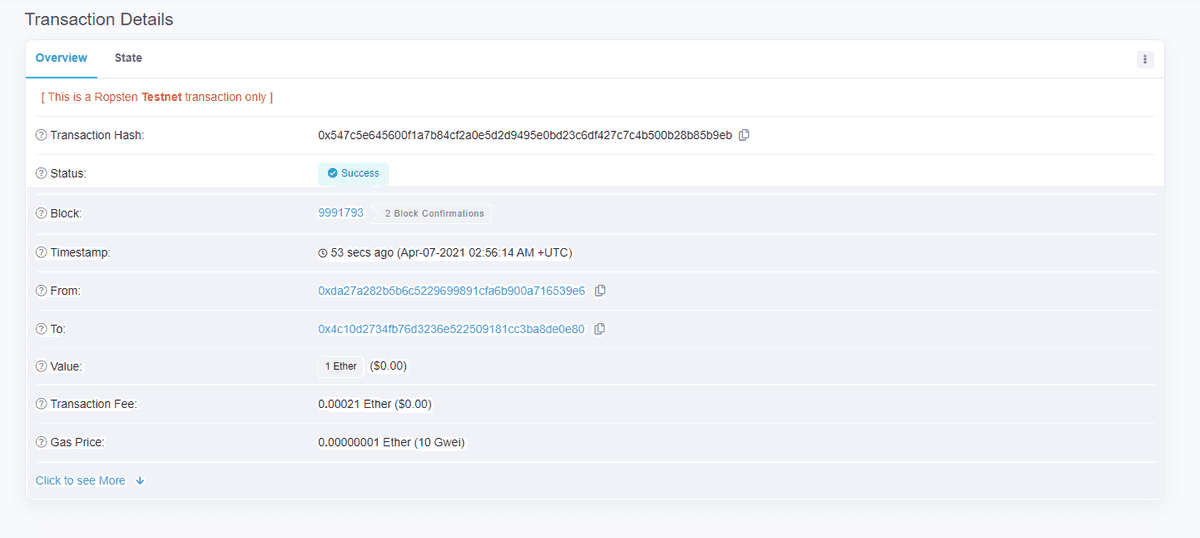This screenshot has width=1200, height=538.
Task: Open block 9991793 link
Action: pyautogui.click(x=341, y=213)
